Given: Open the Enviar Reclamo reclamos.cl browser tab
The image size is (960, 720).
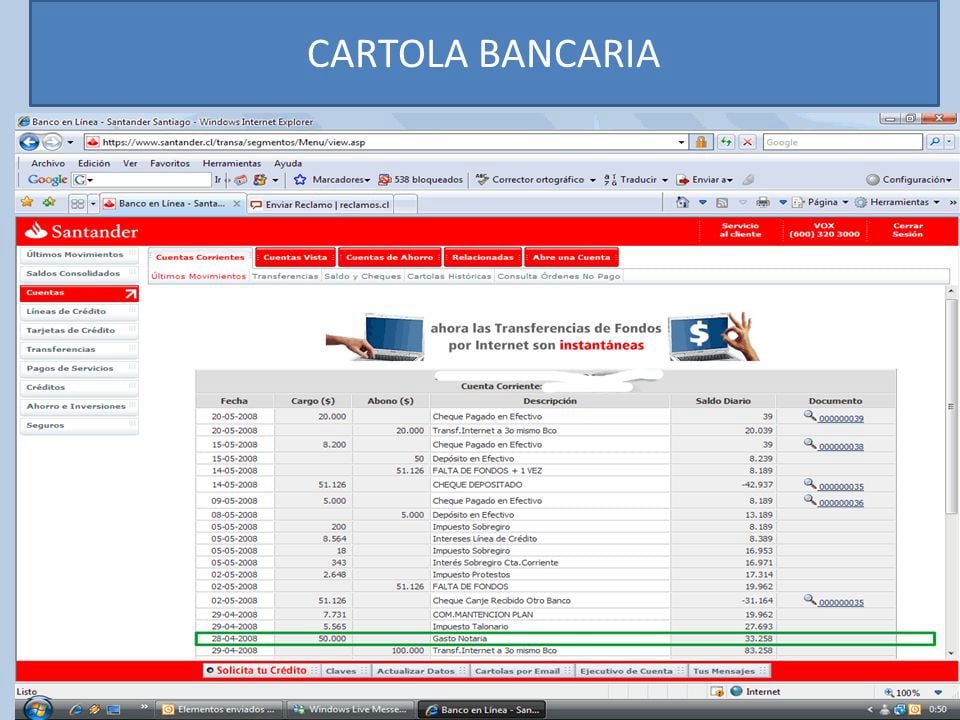Looking at the screenshot, I should click(x=321, y=204).
